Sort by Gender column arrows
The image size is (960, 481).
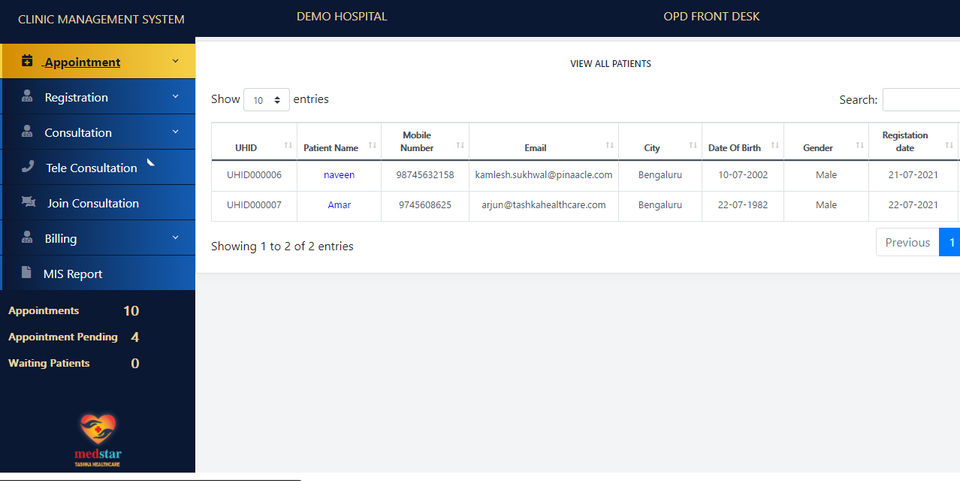860,145
